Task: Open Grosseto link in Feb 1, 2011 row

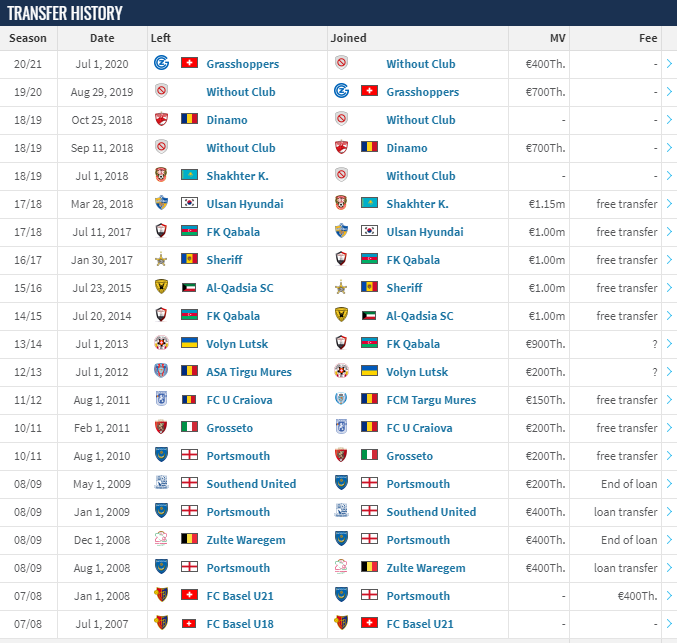Action: (230, 428)
